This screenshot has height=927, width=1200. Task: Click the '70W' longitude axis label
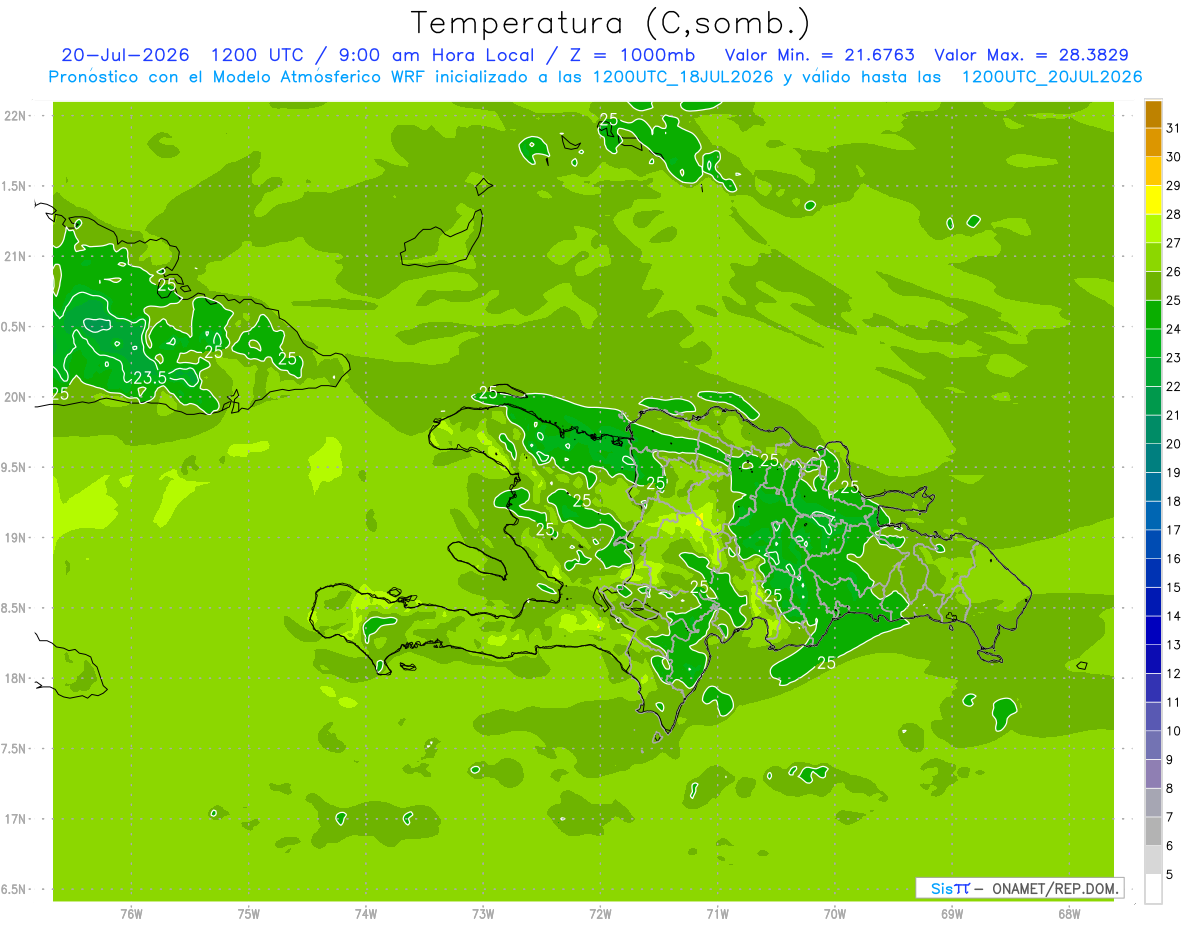click(835, 914)
